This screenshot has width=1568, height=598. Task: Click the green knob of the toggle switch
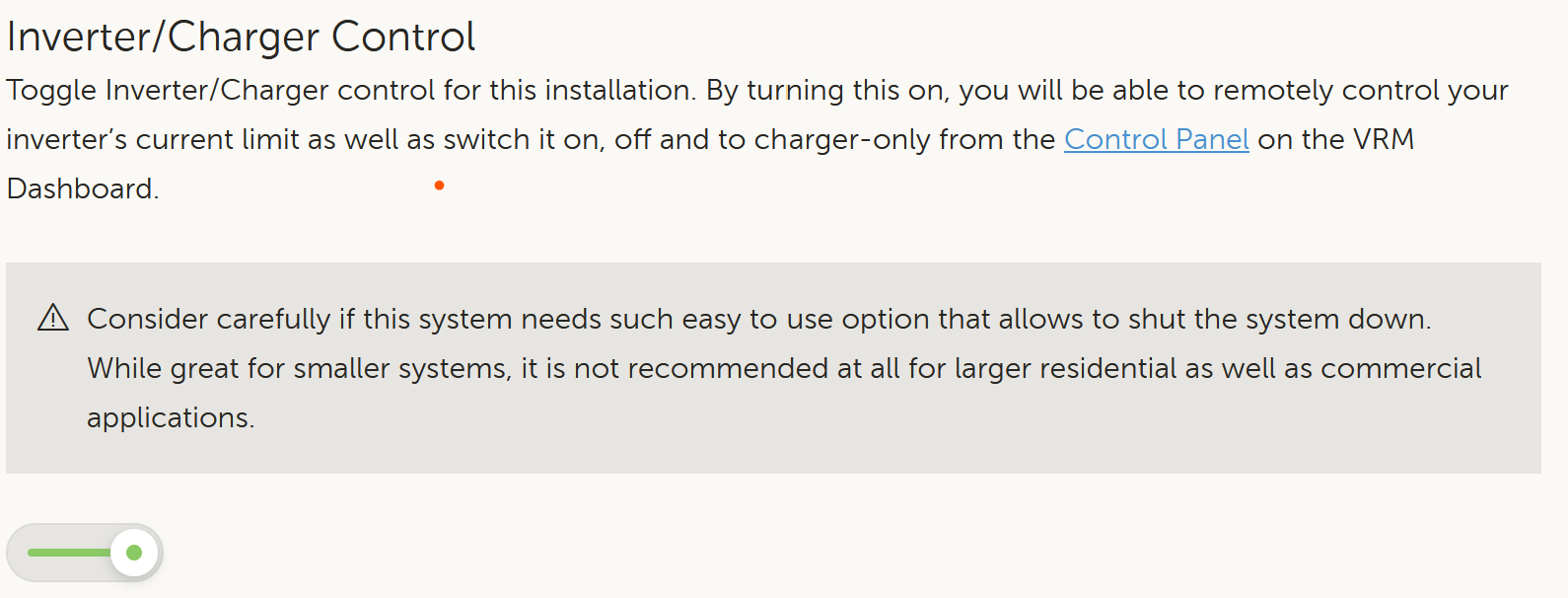[x=134, y=553]
